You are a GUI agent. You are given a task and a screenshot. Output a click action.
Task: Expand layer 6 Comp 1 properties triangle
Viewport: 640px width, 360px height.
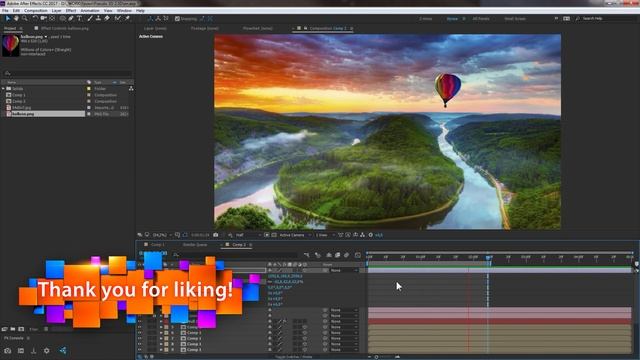[161, 333]
